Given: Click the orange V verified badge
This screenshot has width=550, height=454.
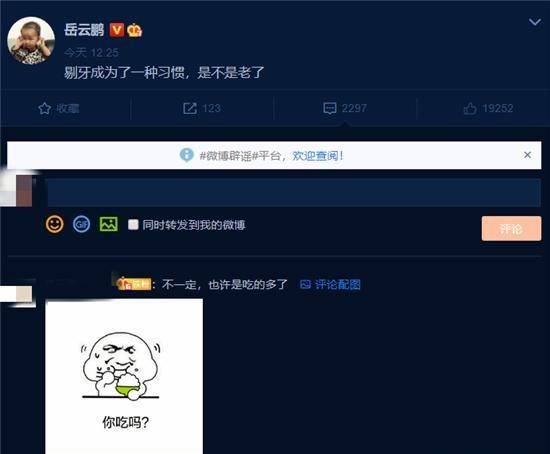Looking at the screenshot, I should point(116,30).
